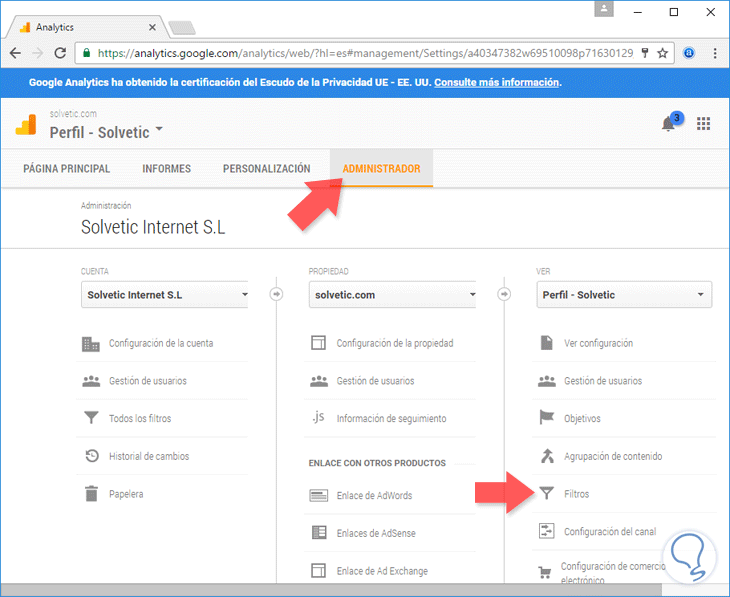The height and width of the screenshot is (597, 730).
Task: Click the Google Analytics logo
Action: 26,124
